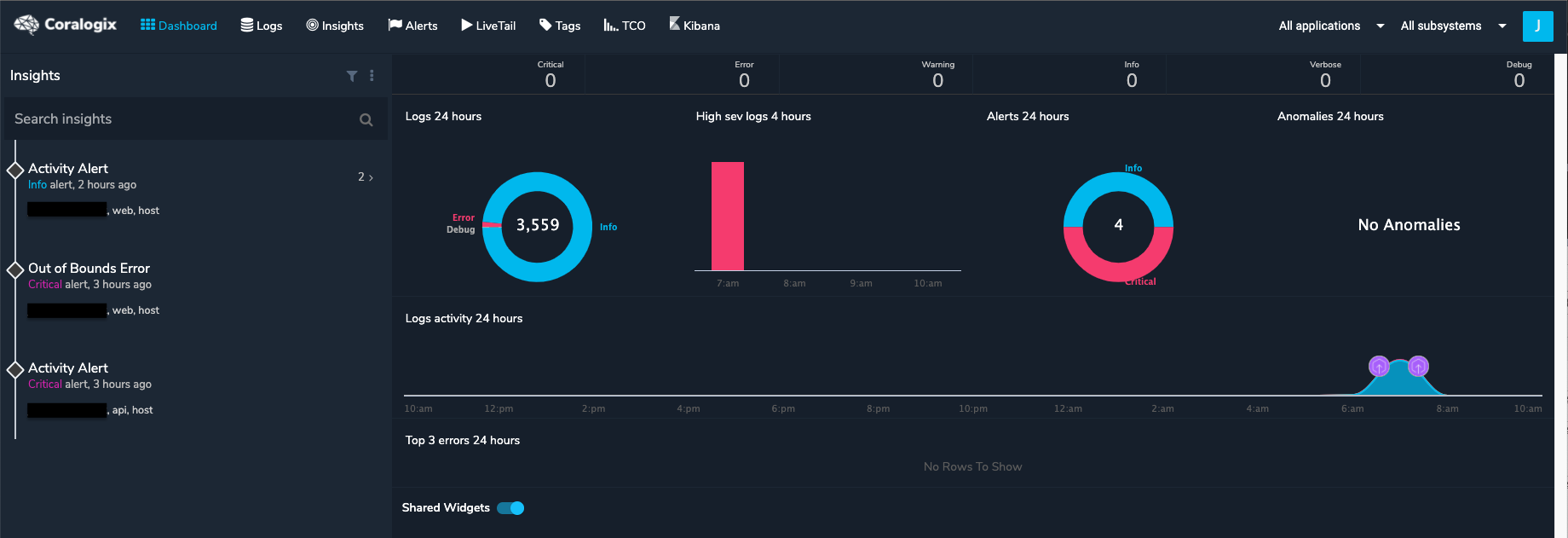The width and height of the screenshot is (1568, 538).
Task: Open the user profile avatar J
Action: click(x=1537, y=26)
